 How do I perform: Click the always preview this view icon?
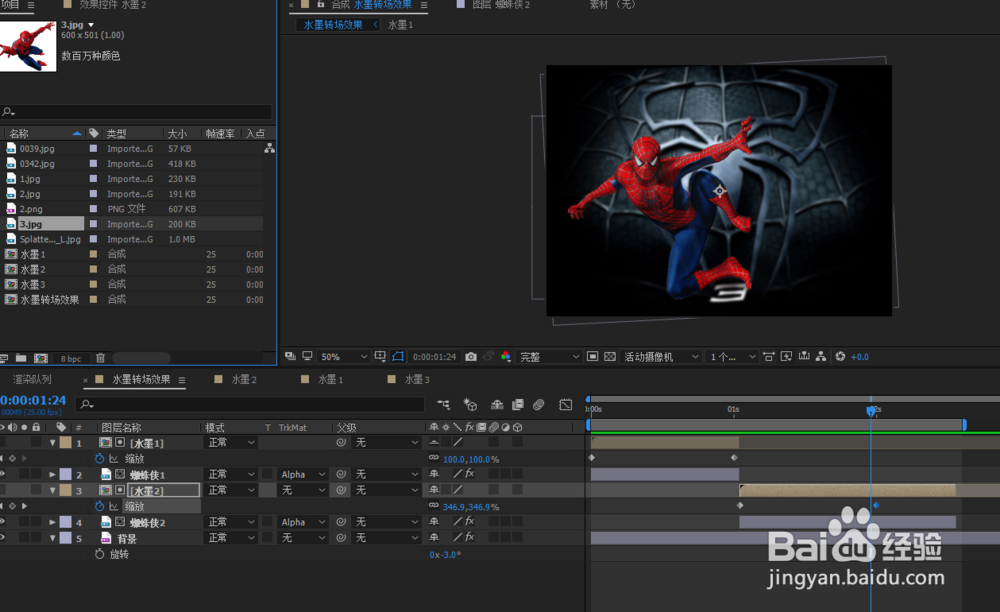point(290,356)
